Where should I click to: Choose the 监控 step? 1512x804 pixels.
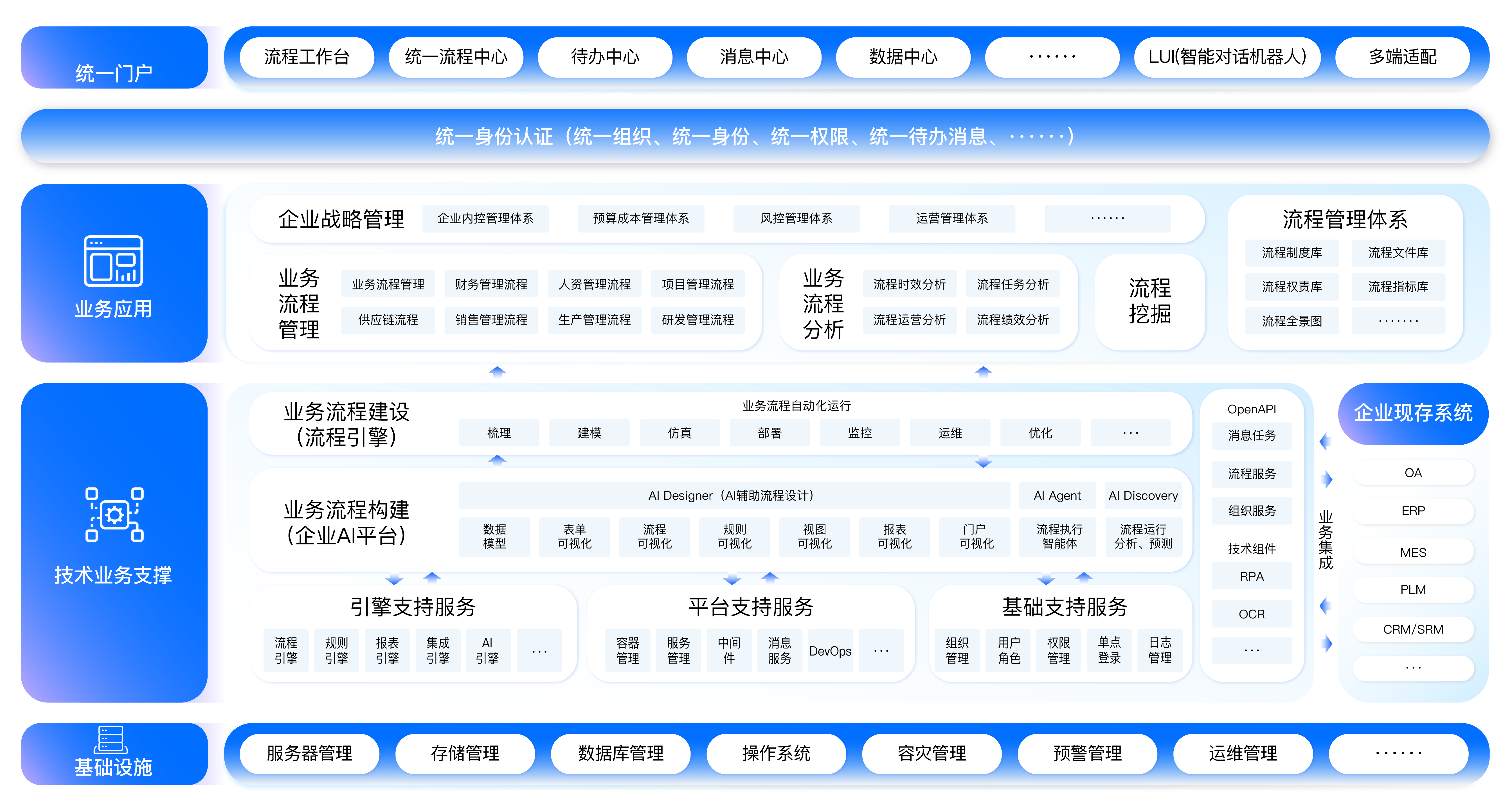(x=860, y=433)
